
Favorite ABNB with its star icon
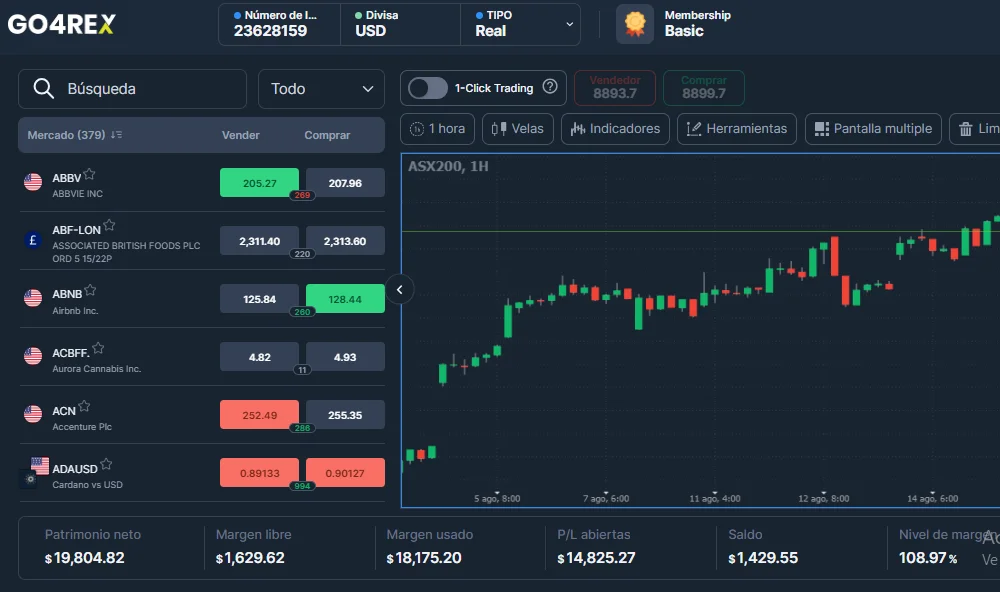pyautogui.click(x=90, y=290)
